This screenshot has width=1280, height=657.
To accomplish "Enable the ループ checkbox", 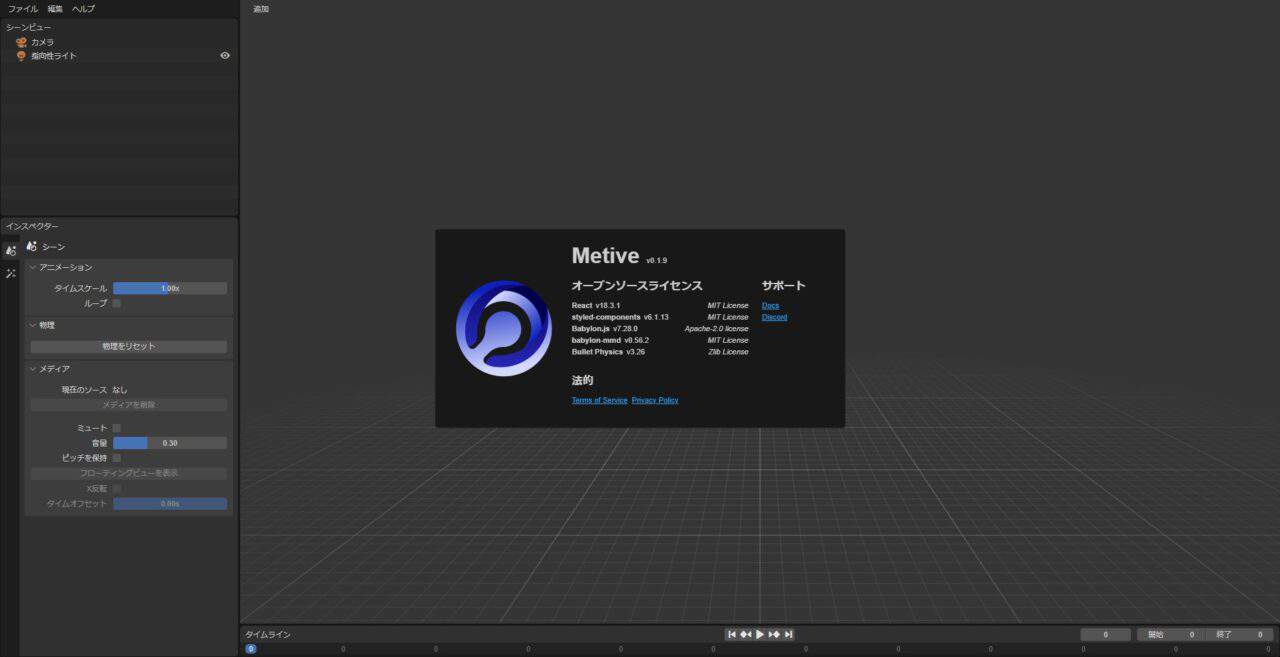I will pyautogui.click(x=117, y=303).
